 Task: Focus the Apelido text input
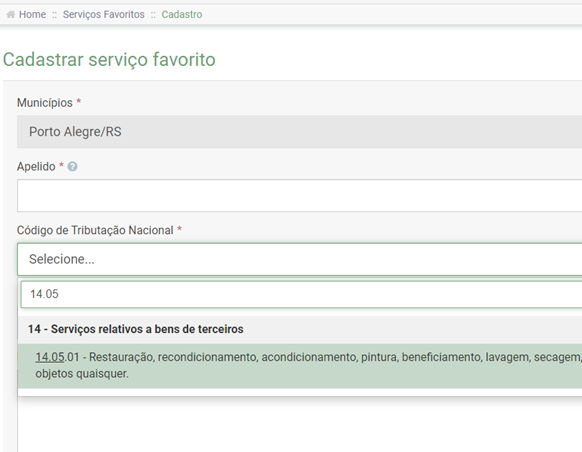[300, 196]
